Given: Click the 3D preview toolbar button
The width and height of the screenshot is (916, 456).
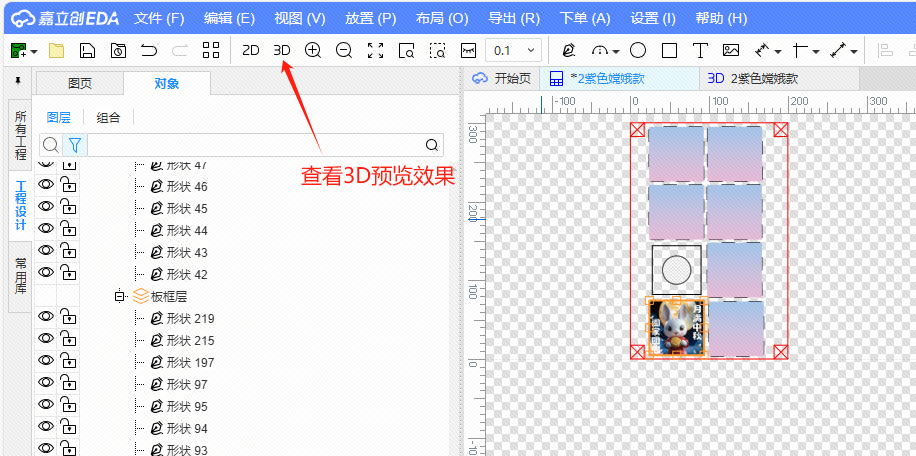Looking at the screenshot, I should click(x=282, y=50).
